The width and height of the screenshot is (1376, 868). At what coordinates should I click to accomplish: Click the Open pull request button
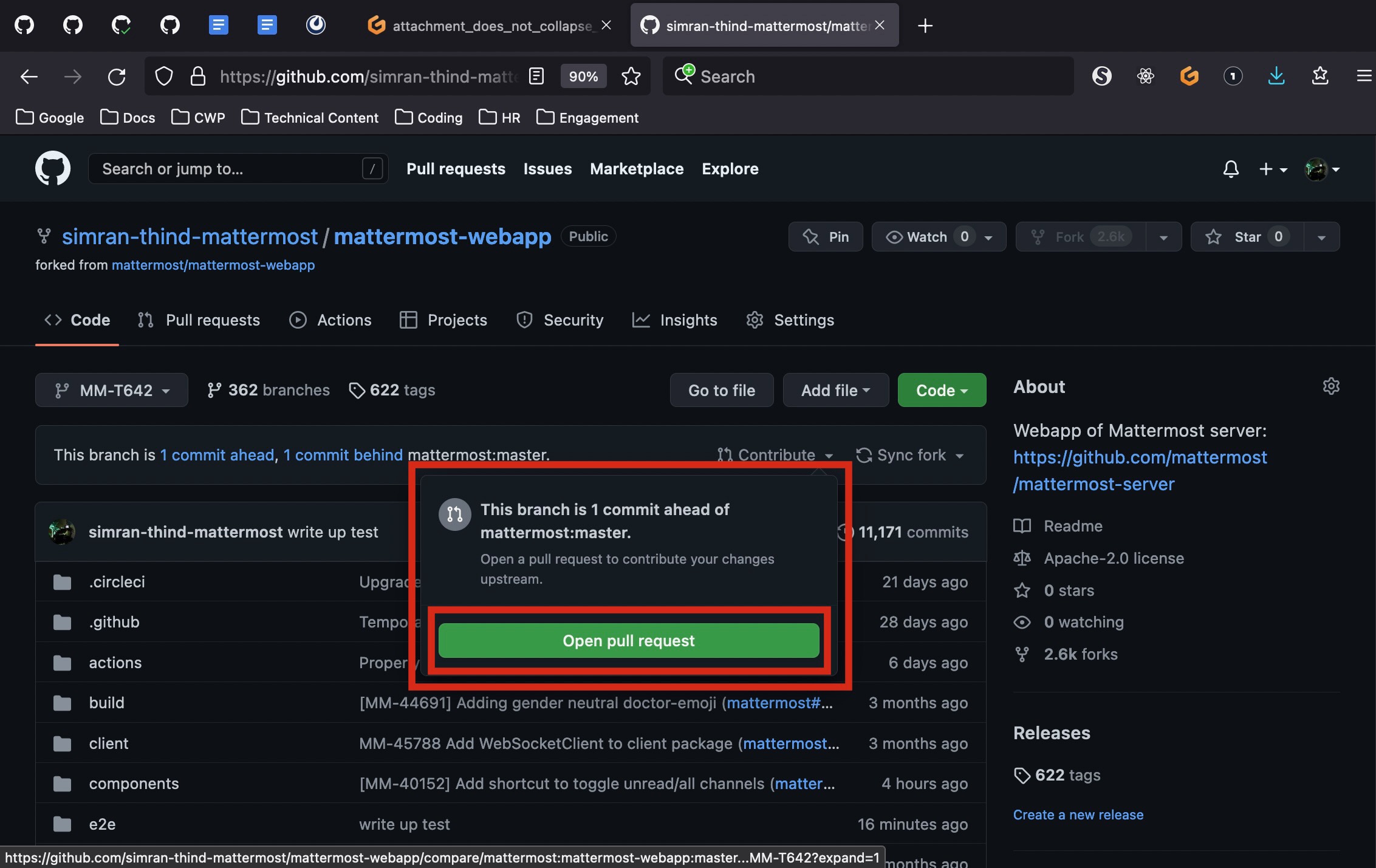[x=629, y=640]
